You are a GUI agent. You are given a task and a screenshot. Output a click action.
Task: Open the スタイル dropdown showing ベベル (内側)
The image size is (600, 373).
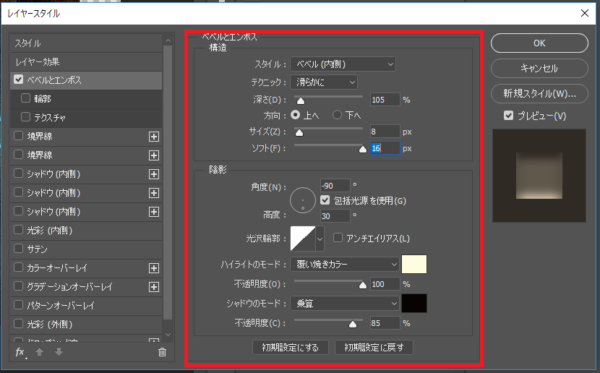(x=343, y=64)
